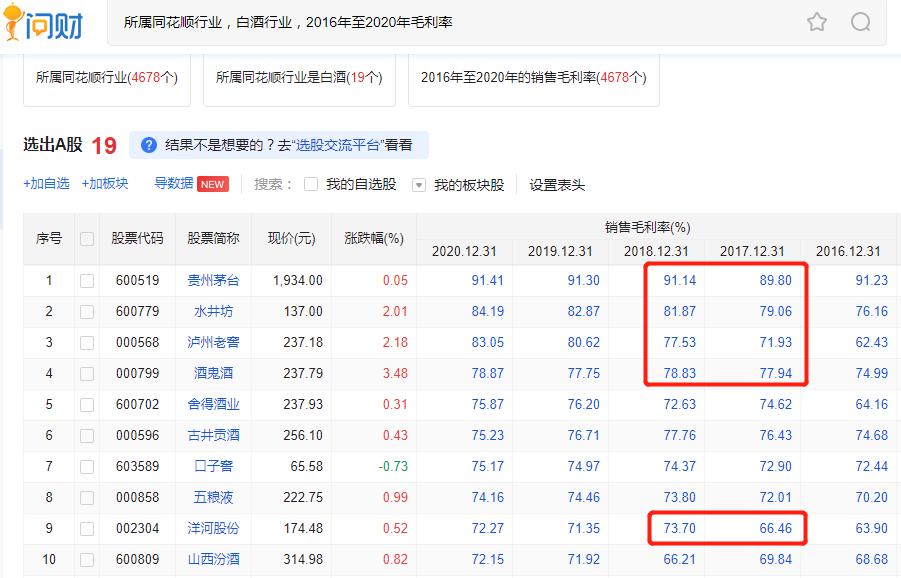The width and height of the screenshot is (901, 578).
Task: Sort by 2019.12.31 gross margin column
Action: pyautogui.click(x=560, y=252)
